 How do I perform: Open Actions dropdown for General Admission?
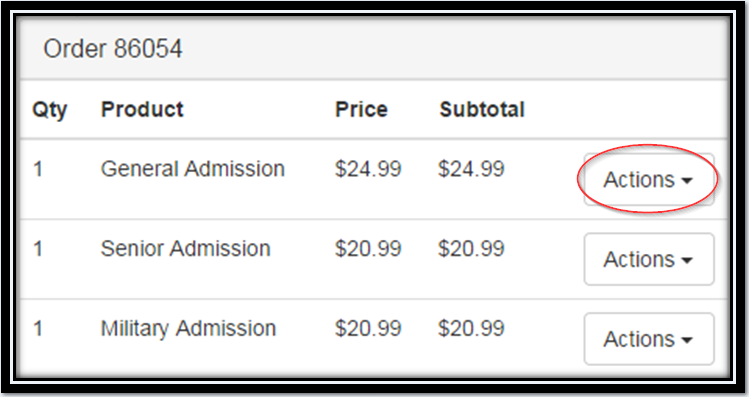649,180
